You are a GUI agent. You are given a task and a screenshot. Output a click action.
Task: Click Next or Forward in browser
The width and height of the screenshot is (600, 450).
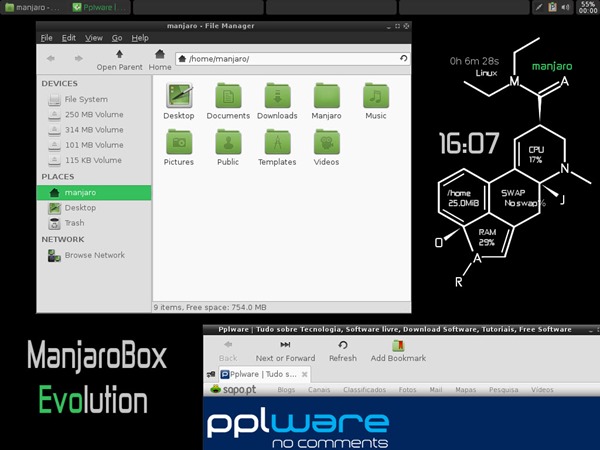[x=285, y=351]
